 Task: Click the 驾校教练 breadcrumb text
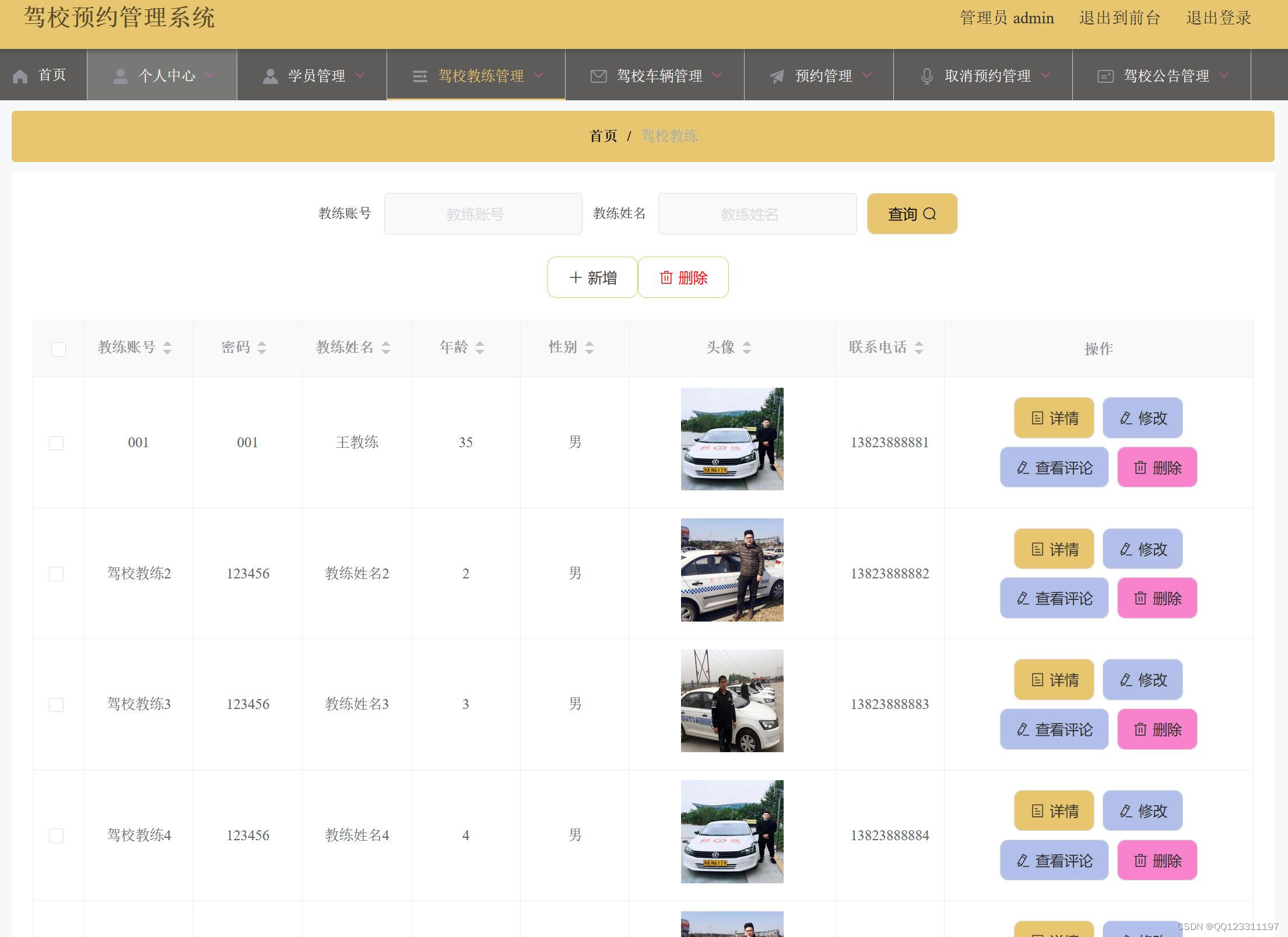tap(669, 136)
